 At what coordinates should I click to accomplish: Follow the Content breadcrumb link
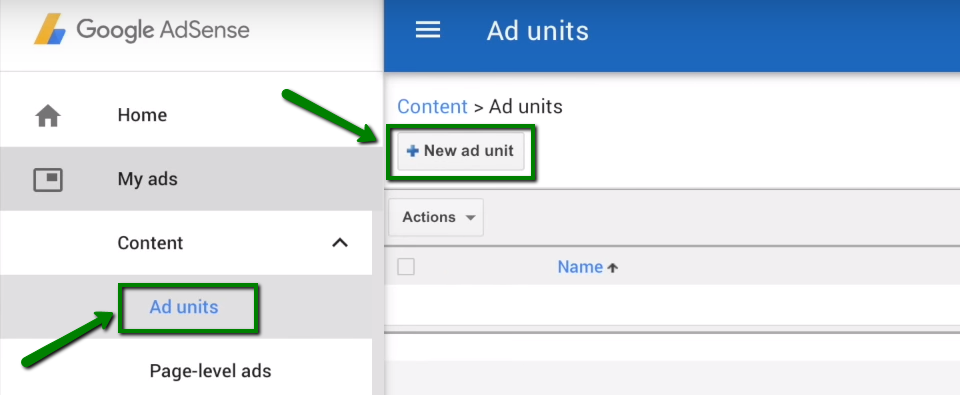(432, 107)
